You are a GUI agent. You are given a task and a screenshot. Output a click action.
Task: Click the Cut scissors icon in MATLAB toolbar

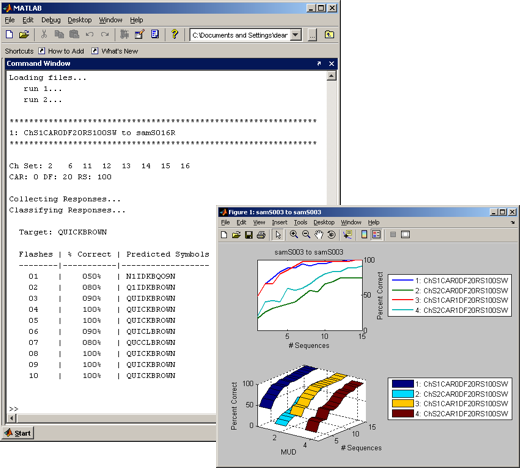pyautogui.click(x=44, y=34)
